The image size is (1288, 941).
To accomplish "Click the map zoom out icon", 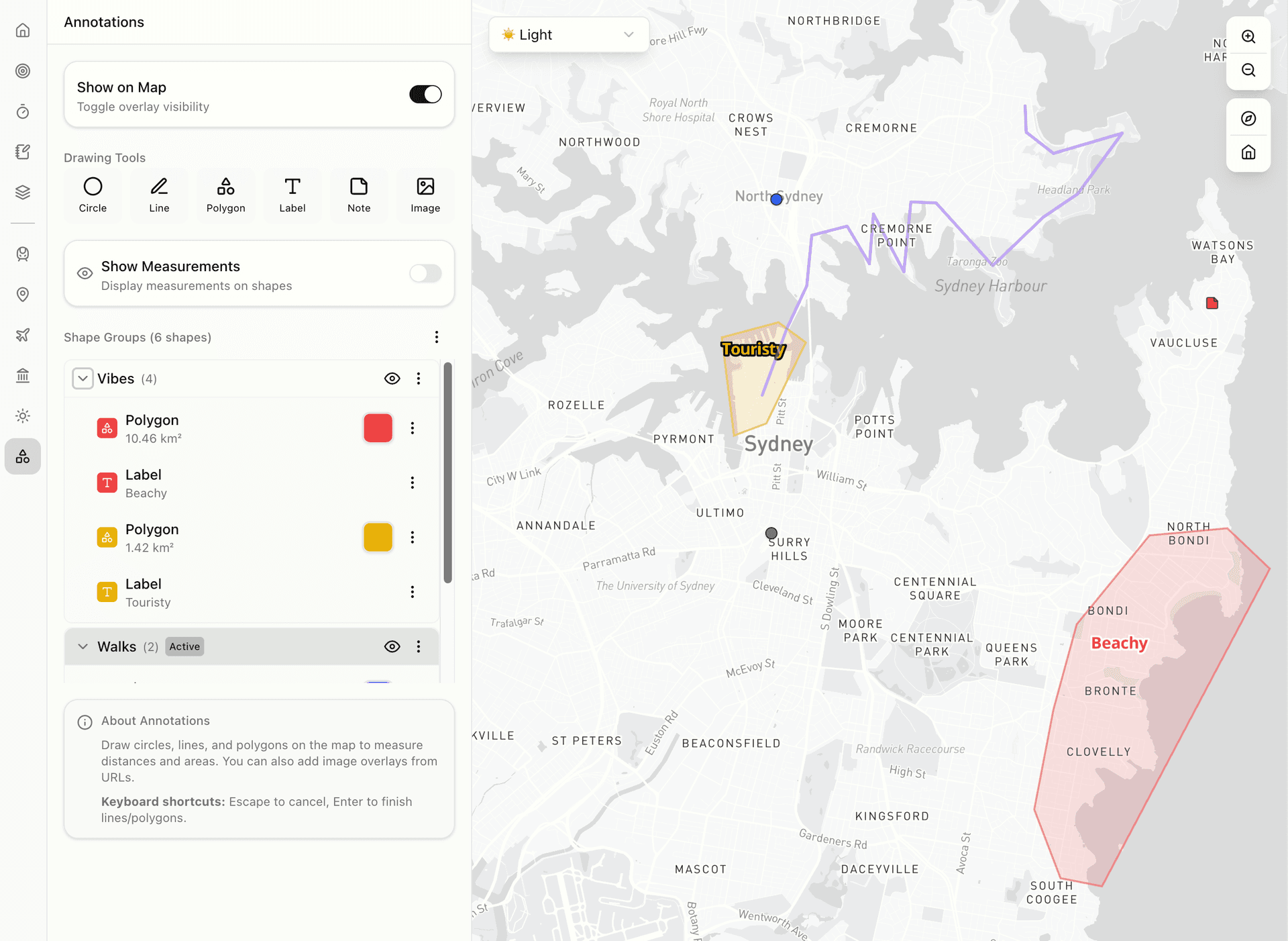I will click(x=1248, y=70).
